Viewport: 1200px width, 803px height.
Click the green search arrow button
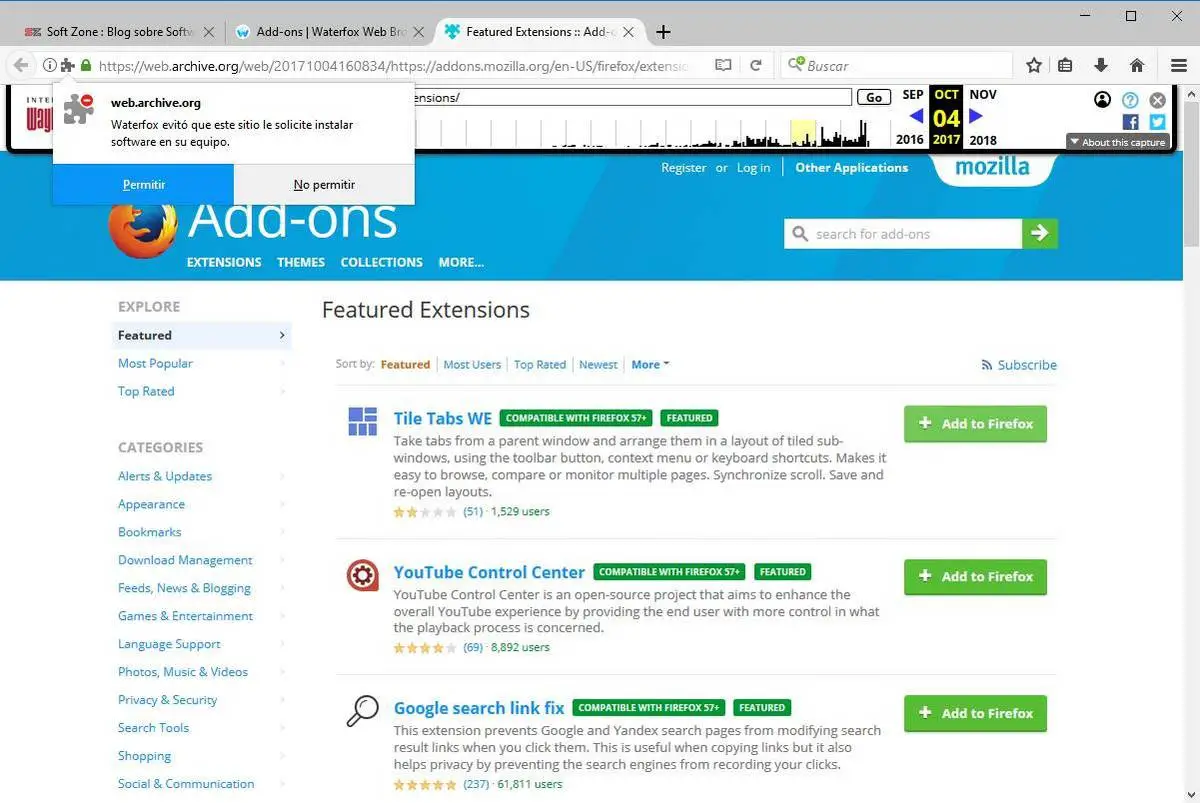click(x=1040, y=233)
